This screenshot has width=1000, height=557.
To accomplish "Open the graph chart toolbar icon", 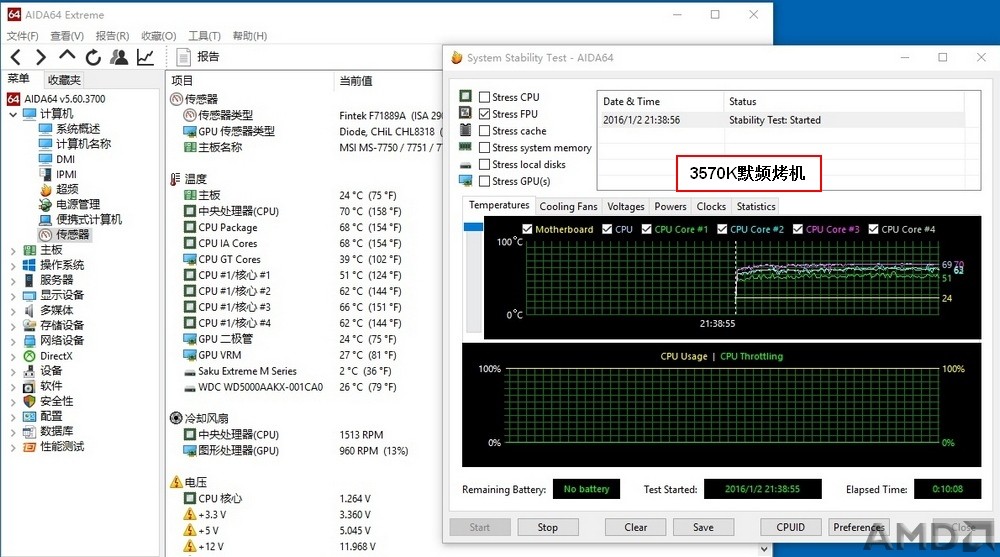I will point(145,57).
